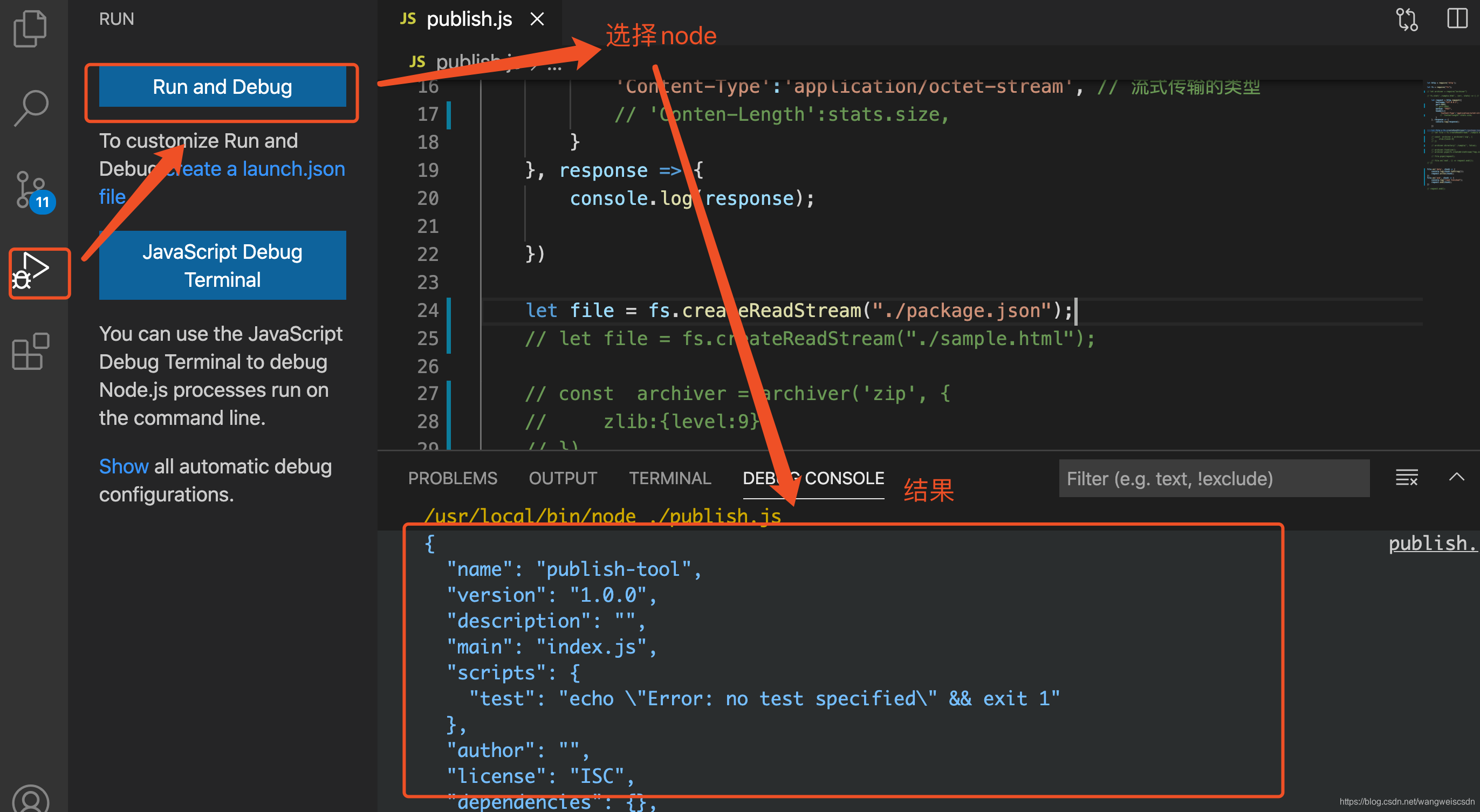Image resolution: width=1480 pixels, height=812 pixels.
Task: Click the "license": "ISC" output line
Action: [x=540, y=776]
